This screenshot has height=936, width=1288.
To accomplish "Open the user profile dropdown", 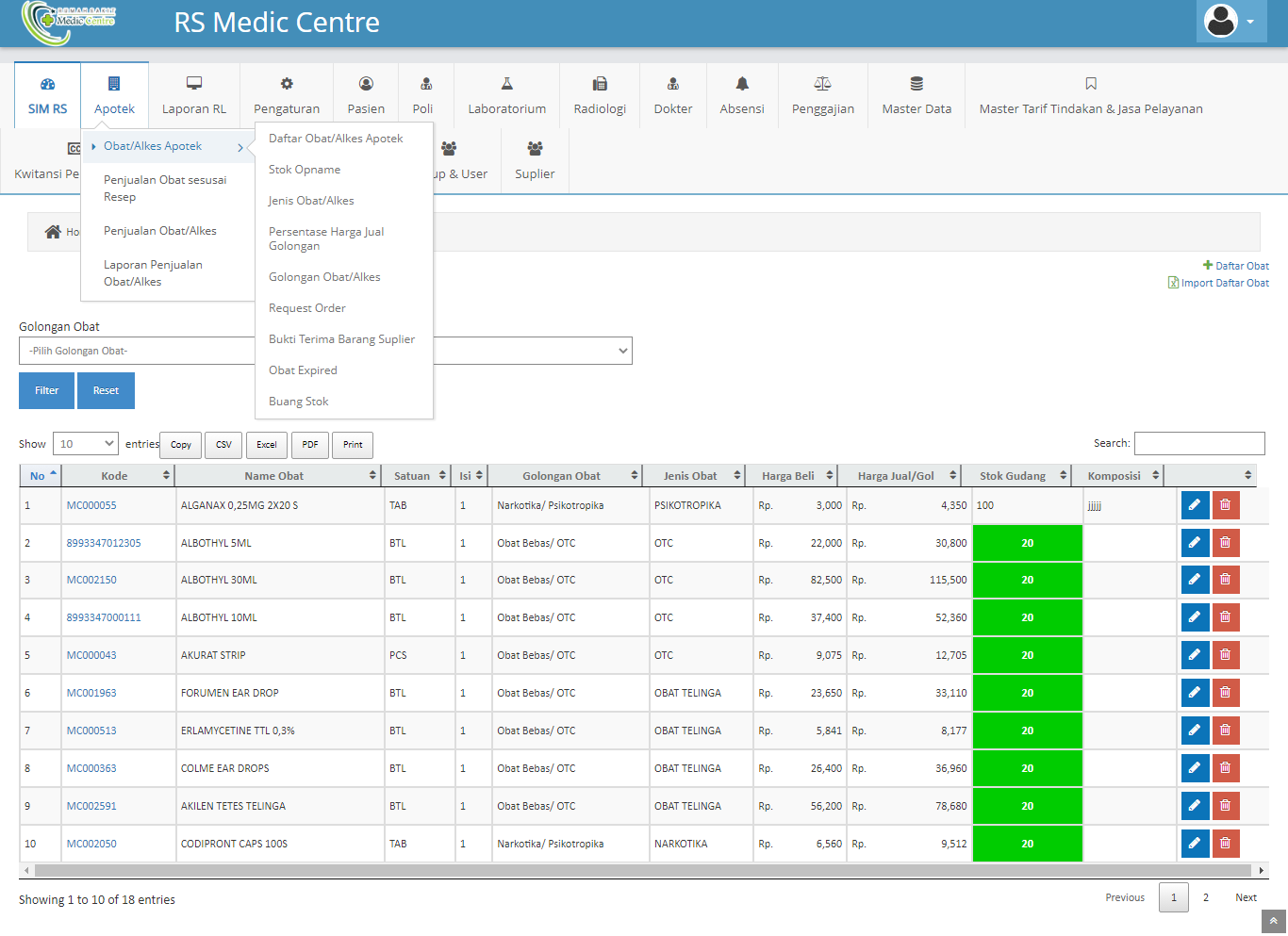I will (1230, 22).
